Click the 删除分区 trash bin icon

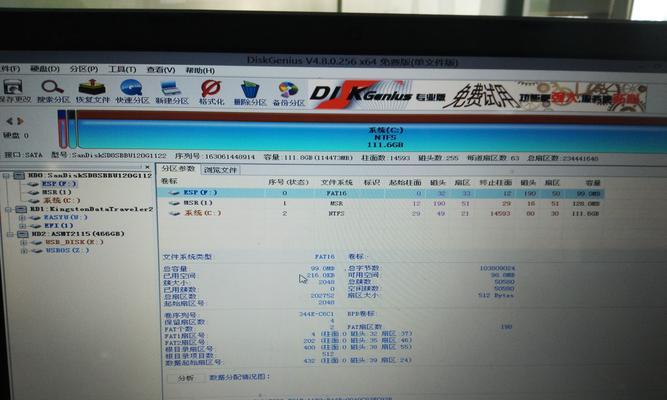tap(250, 89)
